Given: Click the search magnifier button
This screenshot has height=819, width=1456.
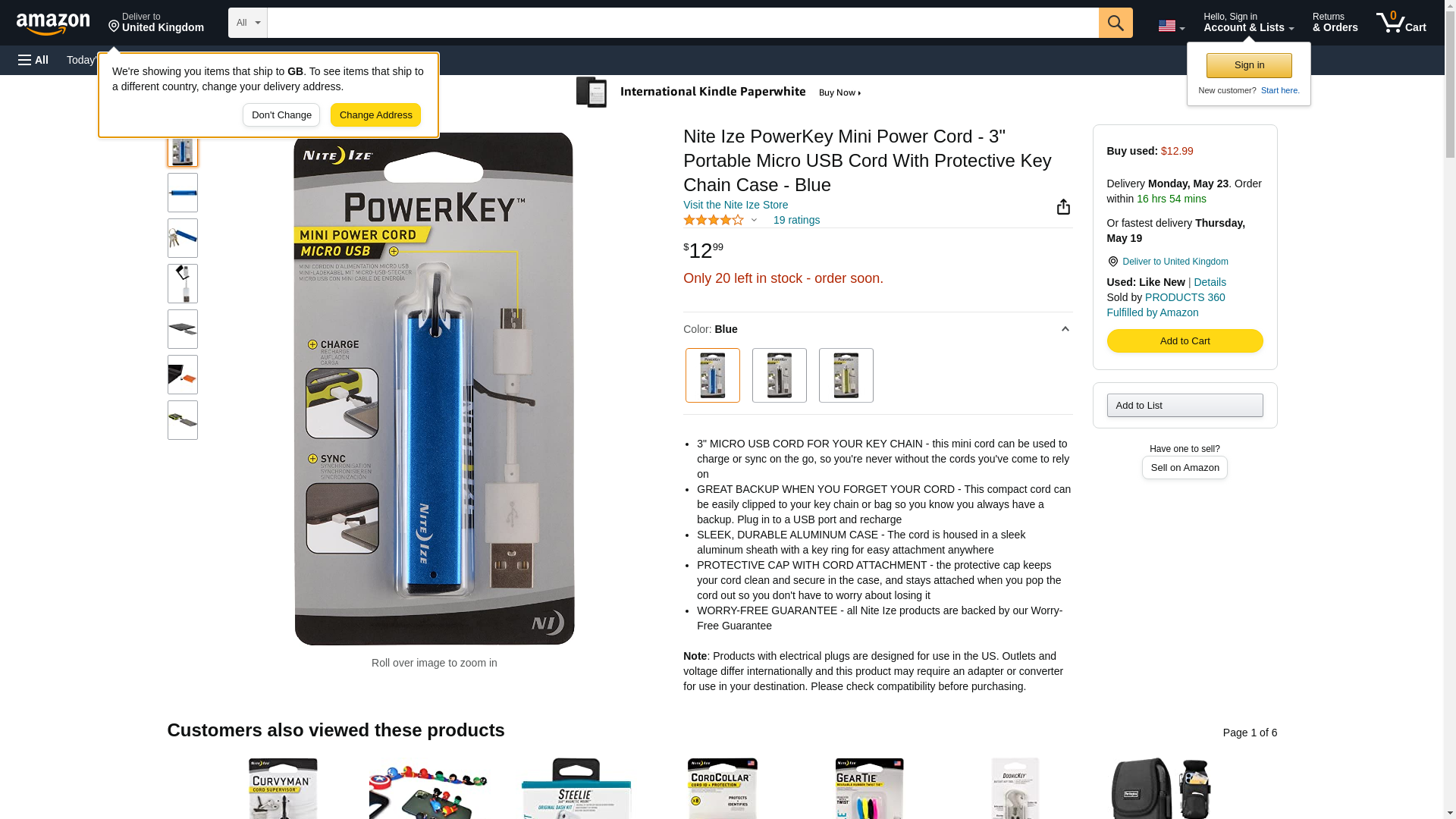Looking at the screenshot, I should [1115, 23].
